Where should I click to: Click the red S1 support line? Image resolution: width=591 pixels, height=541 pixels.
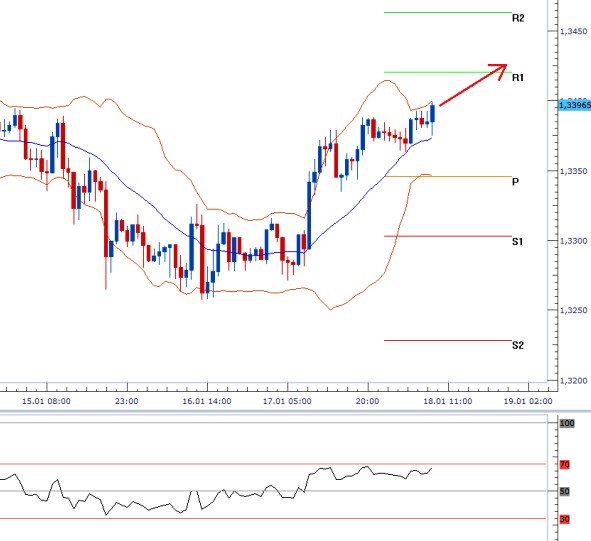pos(448,236)
